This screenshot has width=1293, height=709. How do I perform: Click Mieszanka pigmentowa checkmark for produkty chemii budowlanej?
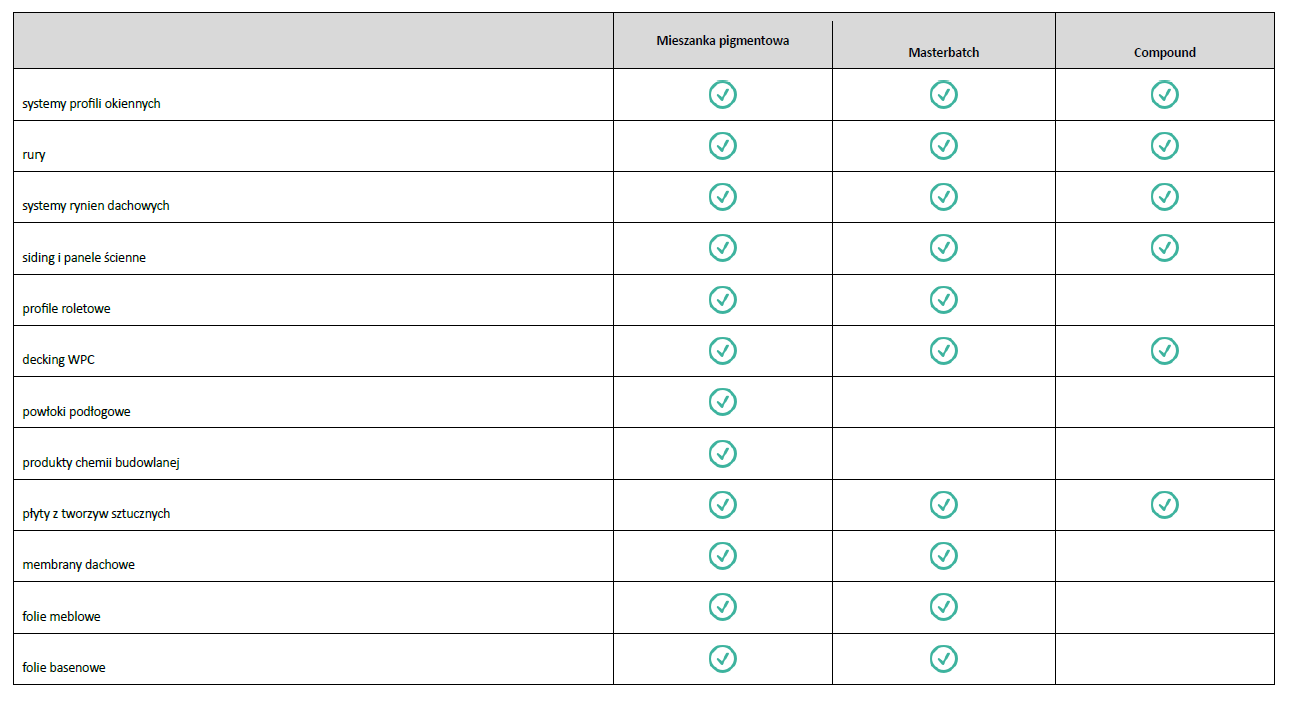click(723, 453)
